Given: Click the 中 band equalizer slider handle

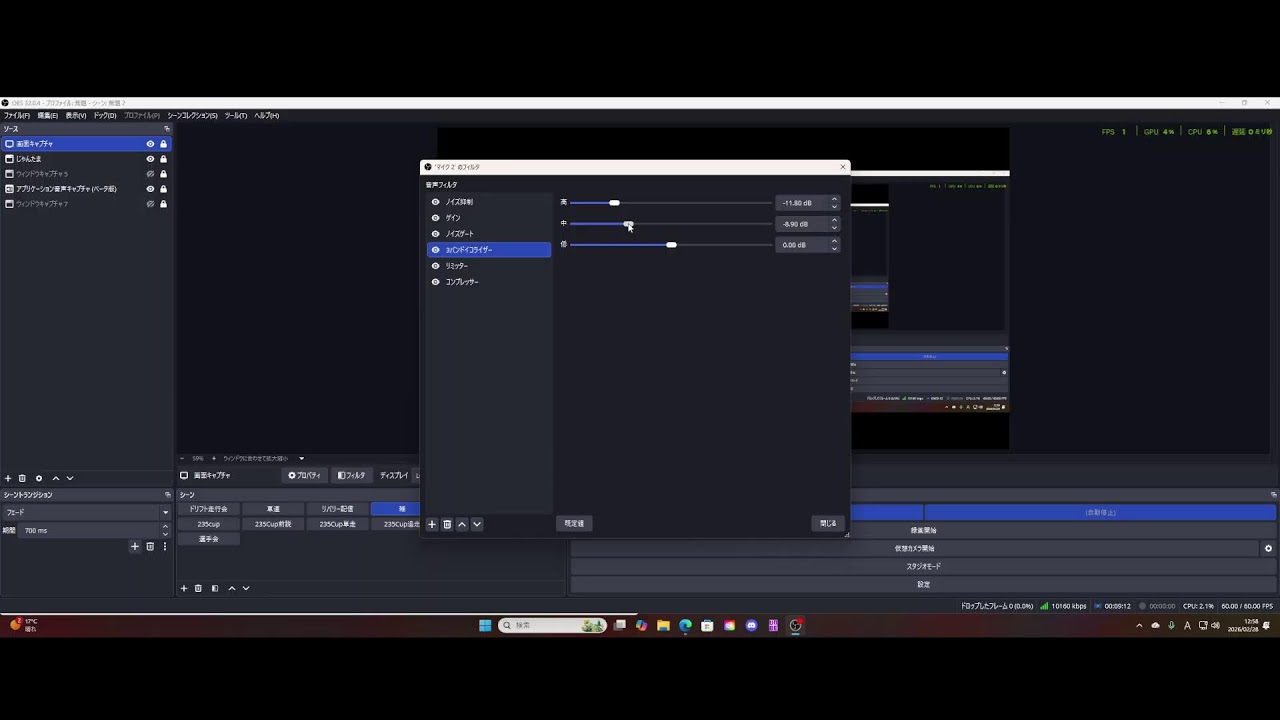Looking at the screenshot, I should click(x=628, y=224).
